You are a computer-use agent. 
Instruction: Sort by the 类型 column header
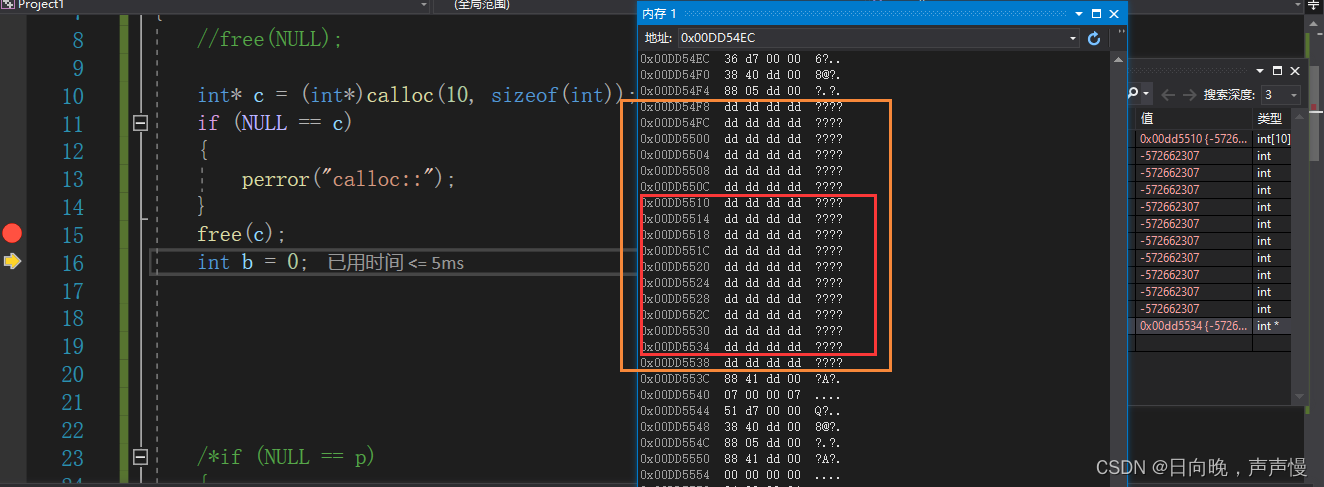pos(1271,120)
